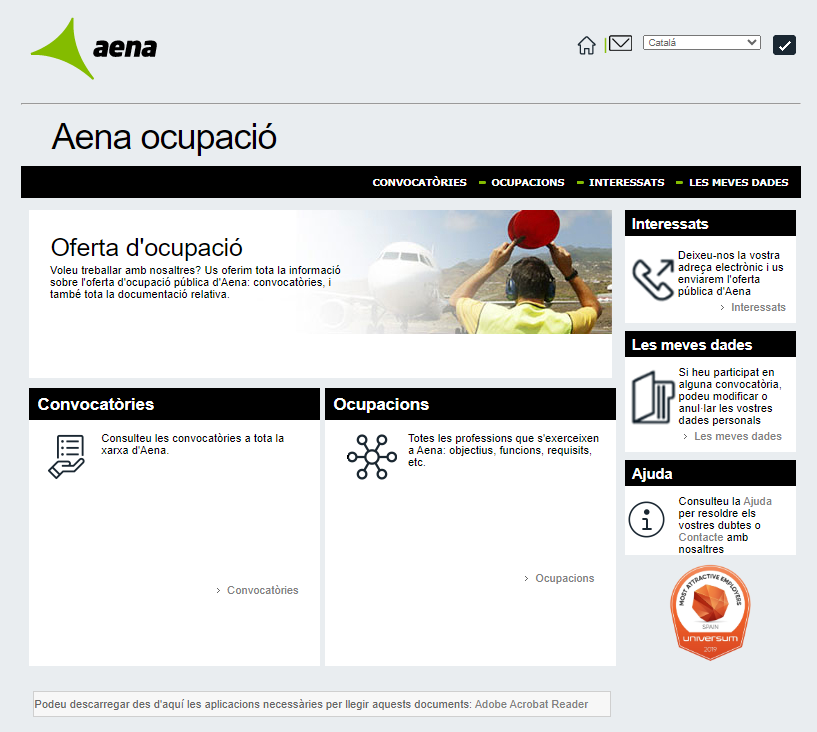The image size is (817, 732).
Task: Click the Les meves dades panel header
Action: click(x=710, y=344)
